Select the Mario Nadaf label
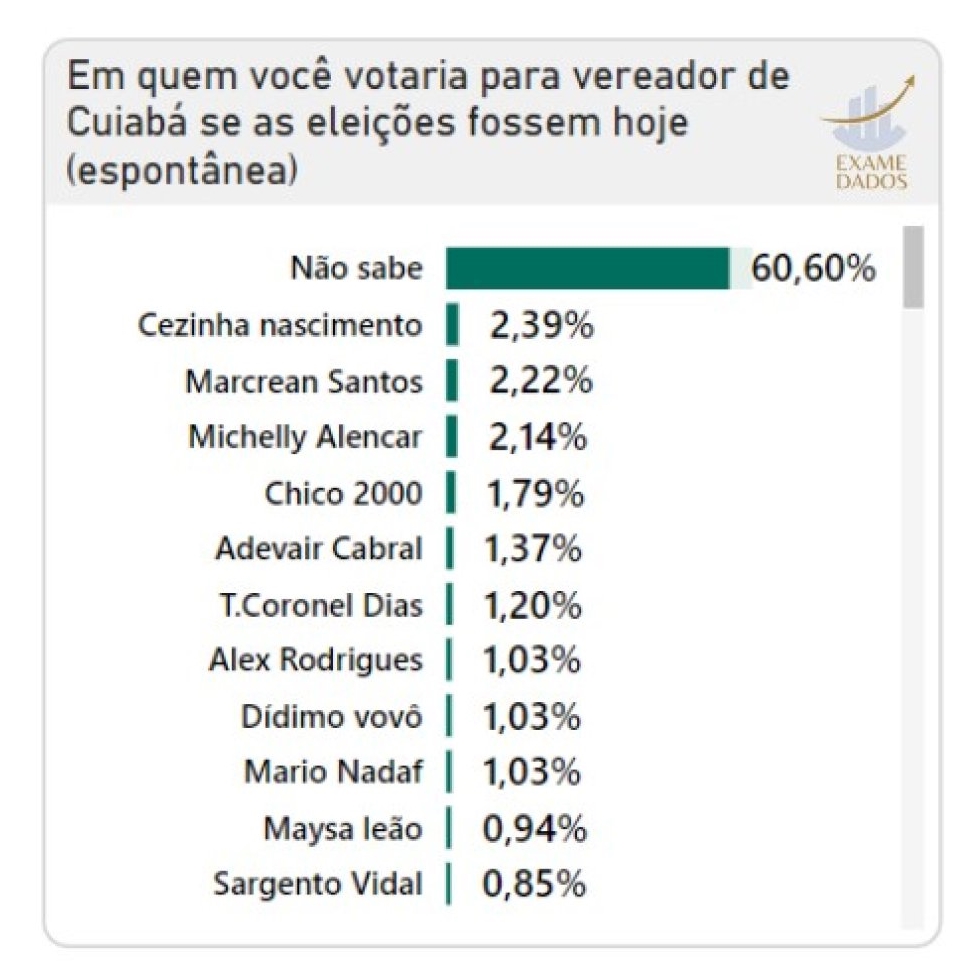The height and width of the screenshot is (970, 970). (333, 773)
